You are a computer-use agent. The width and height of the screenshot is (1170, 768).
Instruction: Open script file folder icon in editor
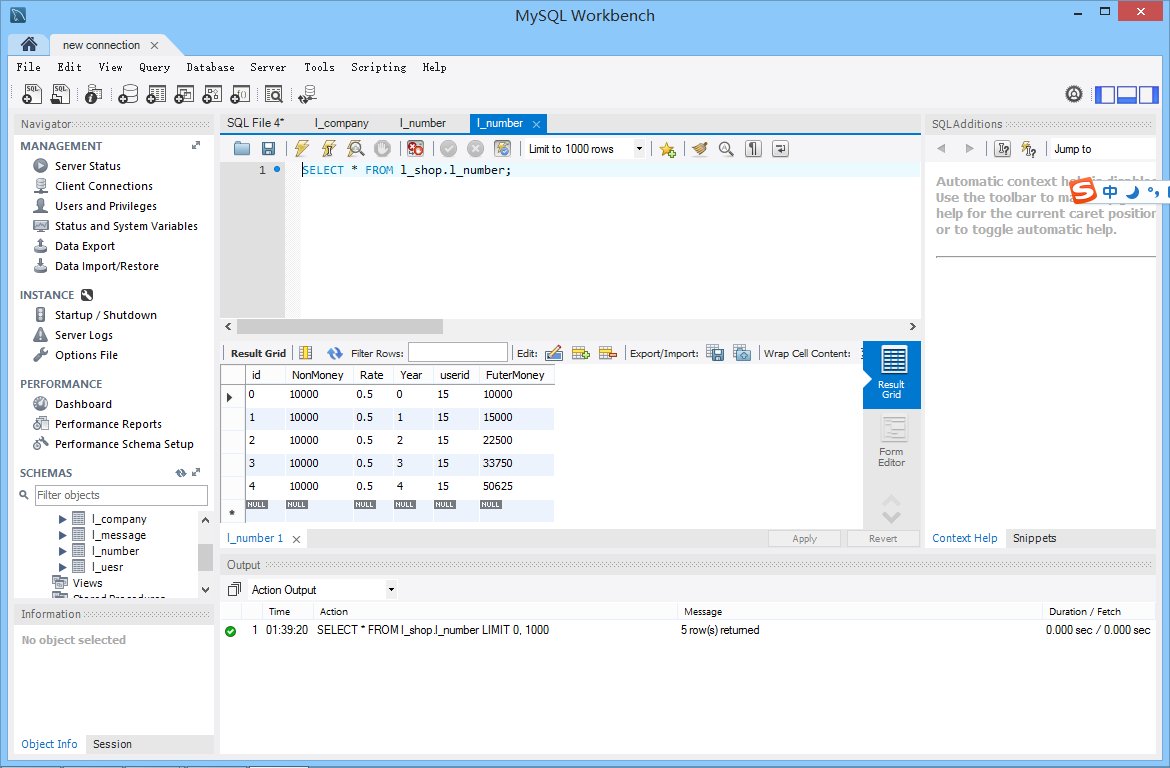[242, 149]
